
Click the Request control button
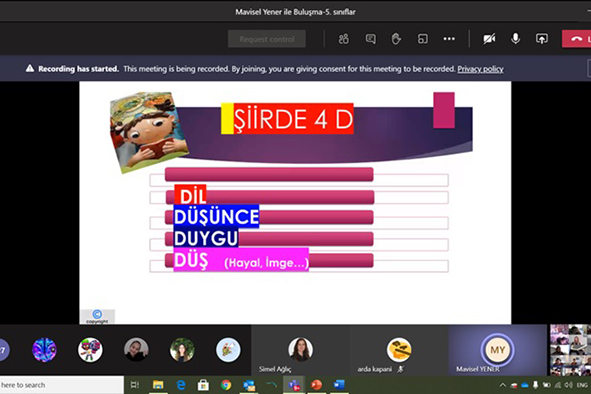coord(267,39)
